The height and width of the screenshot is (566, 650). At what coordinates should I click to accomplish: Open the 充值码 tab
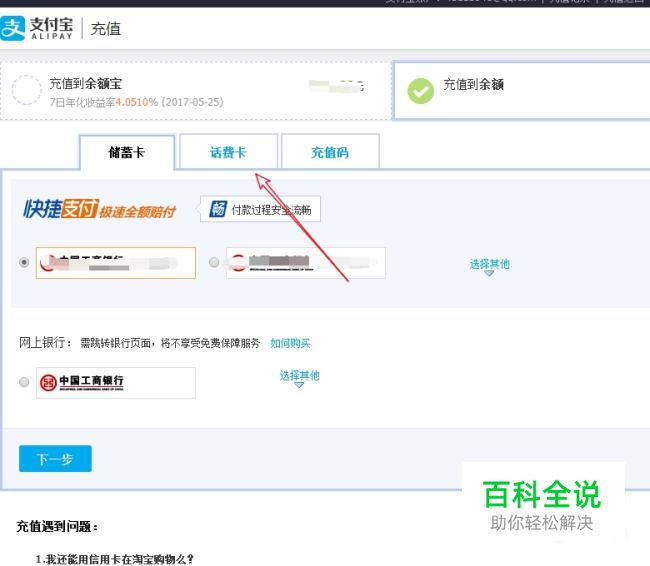pyautogui.click(x=330, y=152)
